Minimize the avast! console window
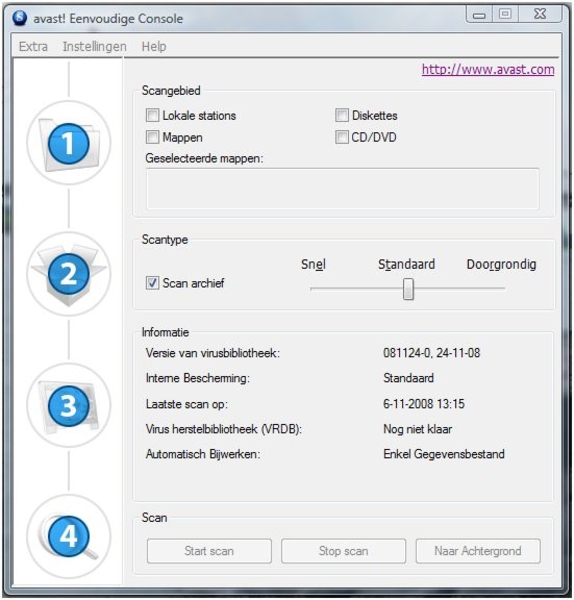 (479, 15)
